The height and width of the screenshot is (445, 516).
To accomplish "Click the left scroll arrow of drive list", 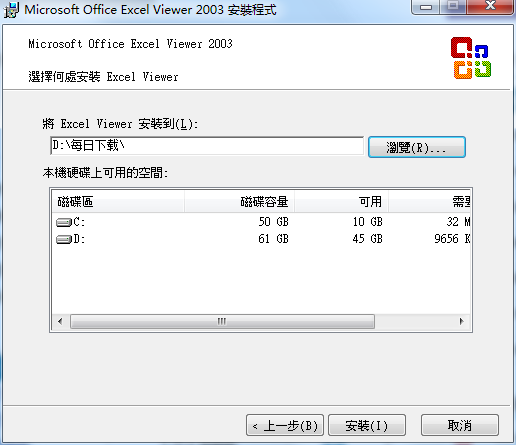I will tap(60, 321).
